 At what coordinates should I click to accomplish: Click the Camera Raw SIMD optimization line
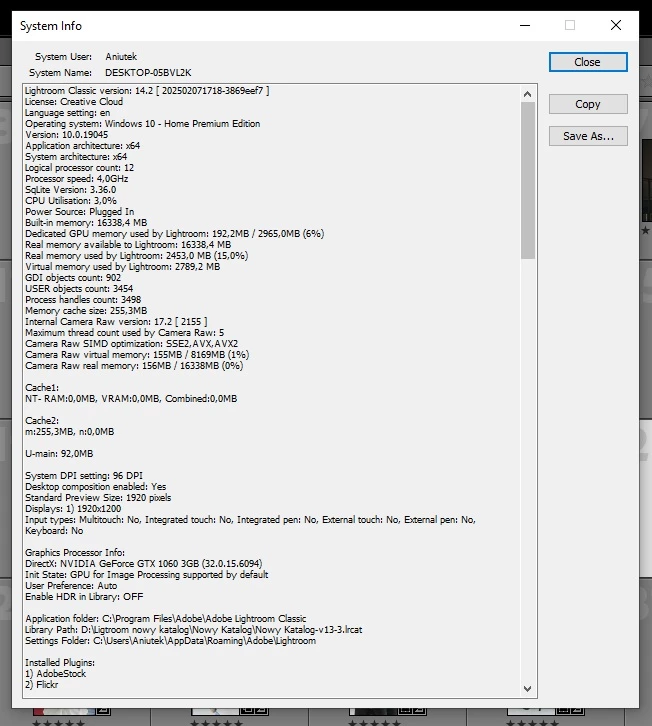tap(132, 344)
